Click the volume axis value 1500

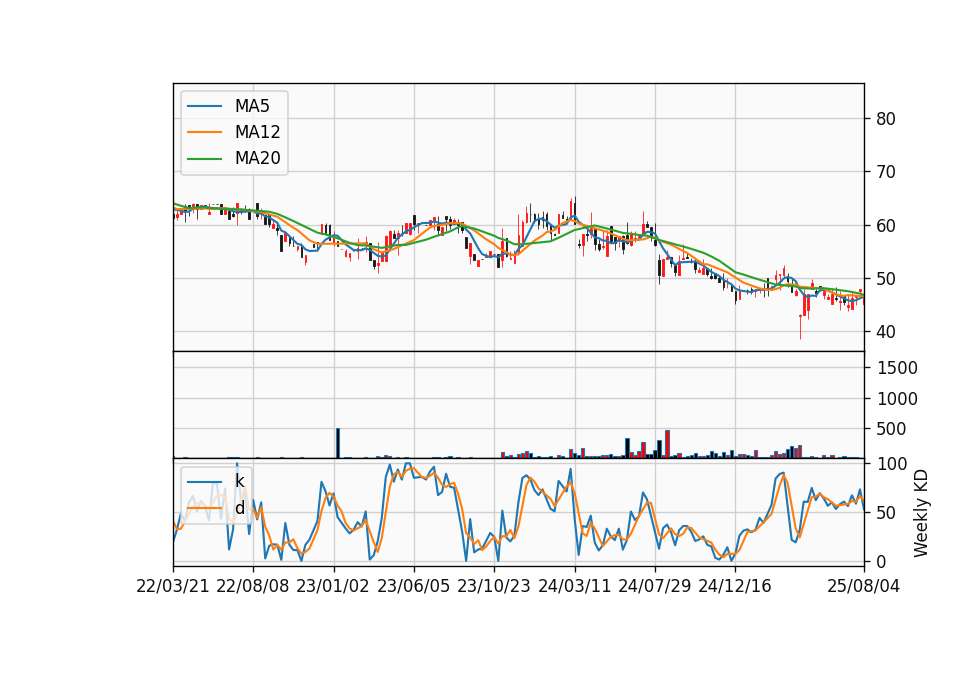(x=897, y=368)
